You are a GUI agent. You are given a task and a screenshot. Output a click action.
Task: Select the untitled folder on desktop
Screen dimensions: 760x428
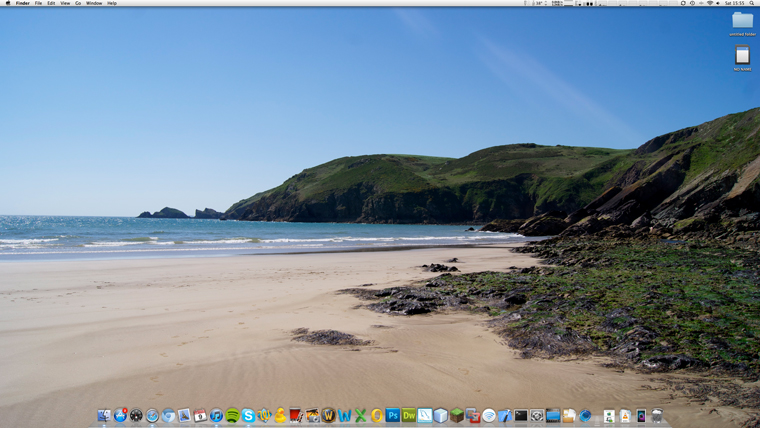click(x=743, y=24)
